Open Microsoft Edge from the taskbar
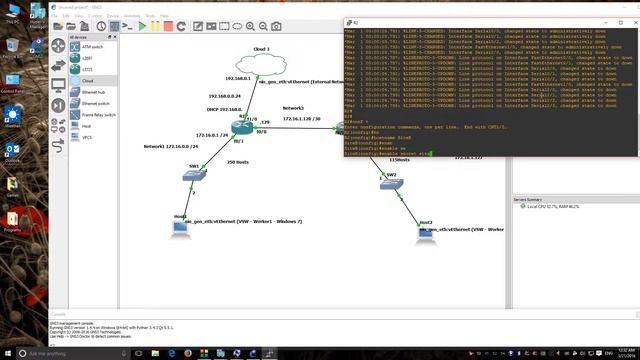640x360 pixels. (x=171, y=353)
